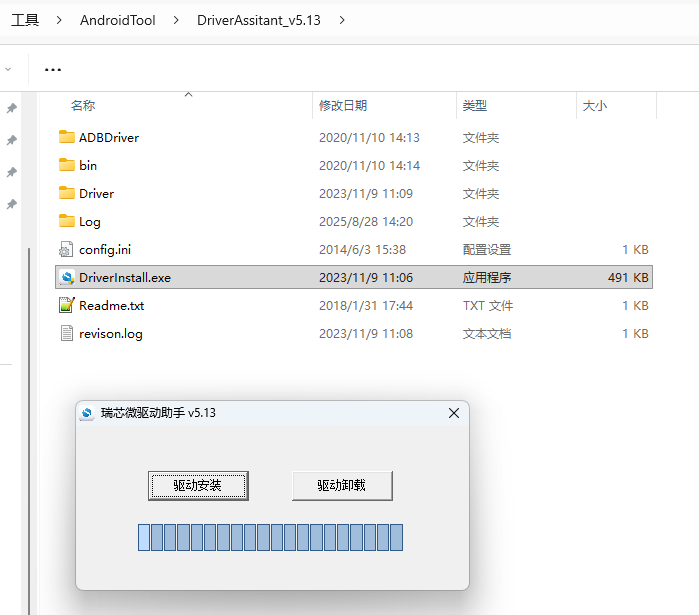Click the second pin icon in sidebar
Image resolution: width=699 pixels, height=615 pixels.
coord(12,140)
